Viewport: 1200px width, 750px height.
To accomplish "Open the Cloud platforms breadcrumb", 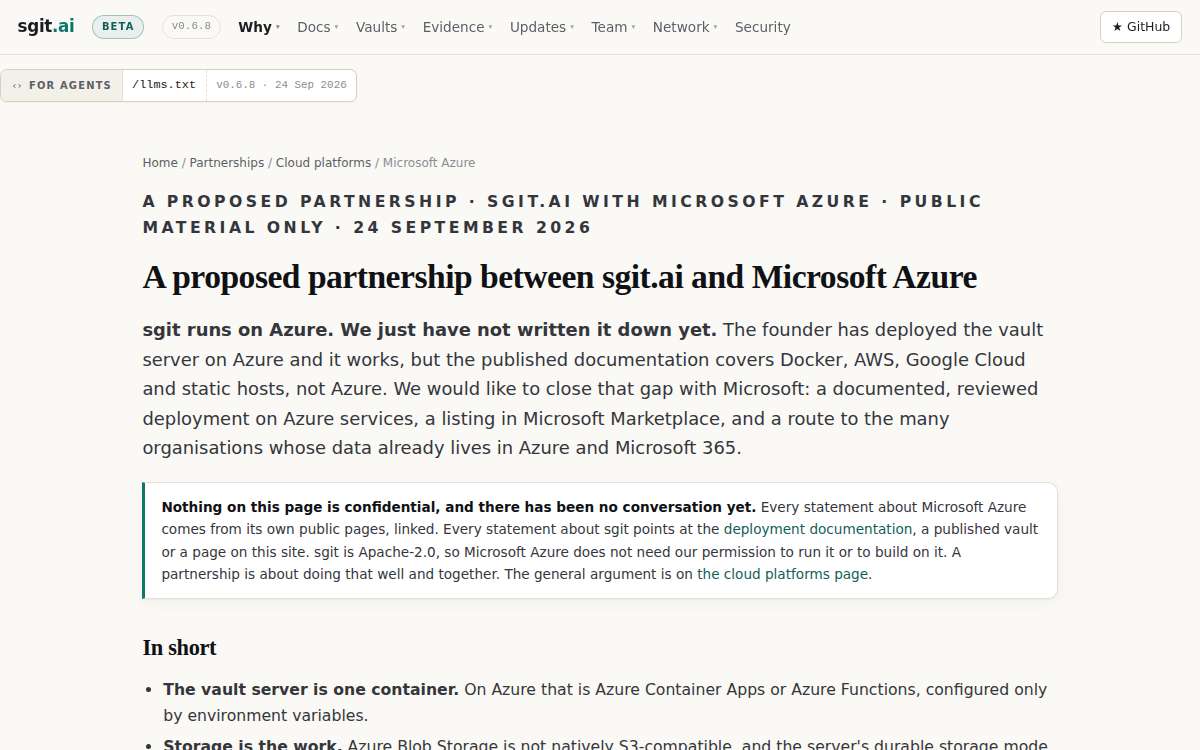I will click(x=323, y=163).
